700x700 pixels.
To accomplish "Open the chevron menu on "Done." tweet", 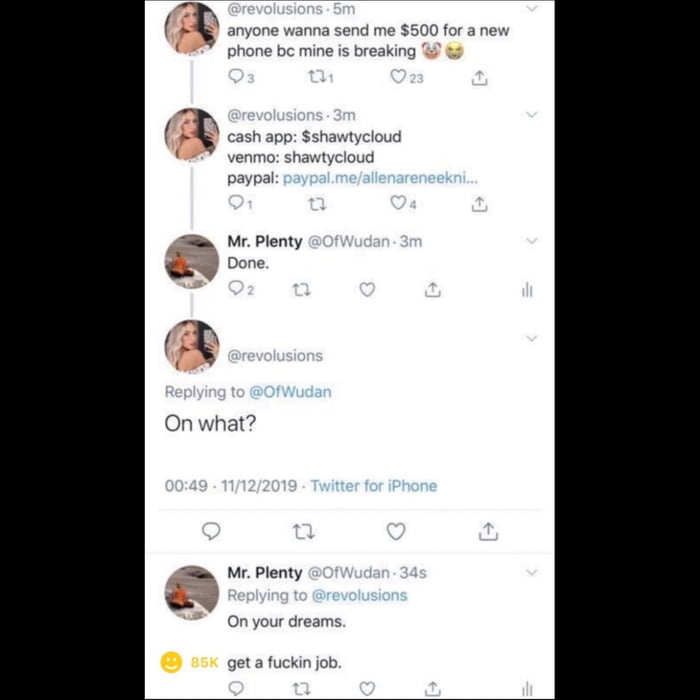I will (531, 241).
